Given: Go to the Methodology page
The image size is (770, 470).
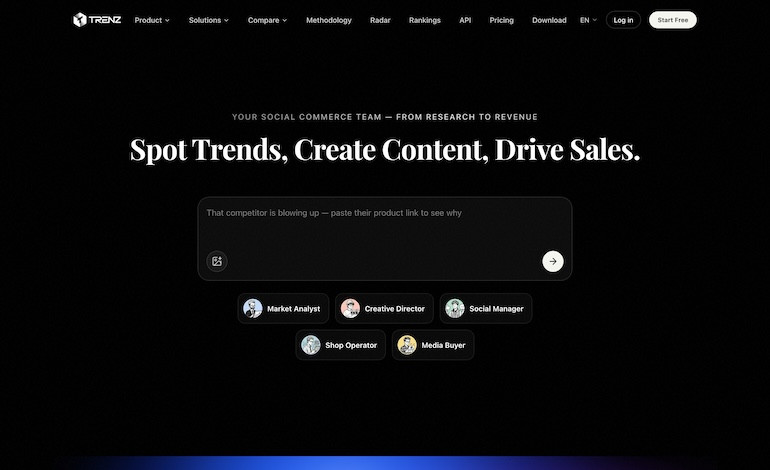Looking at the screenshot, I should coord(329,20).
